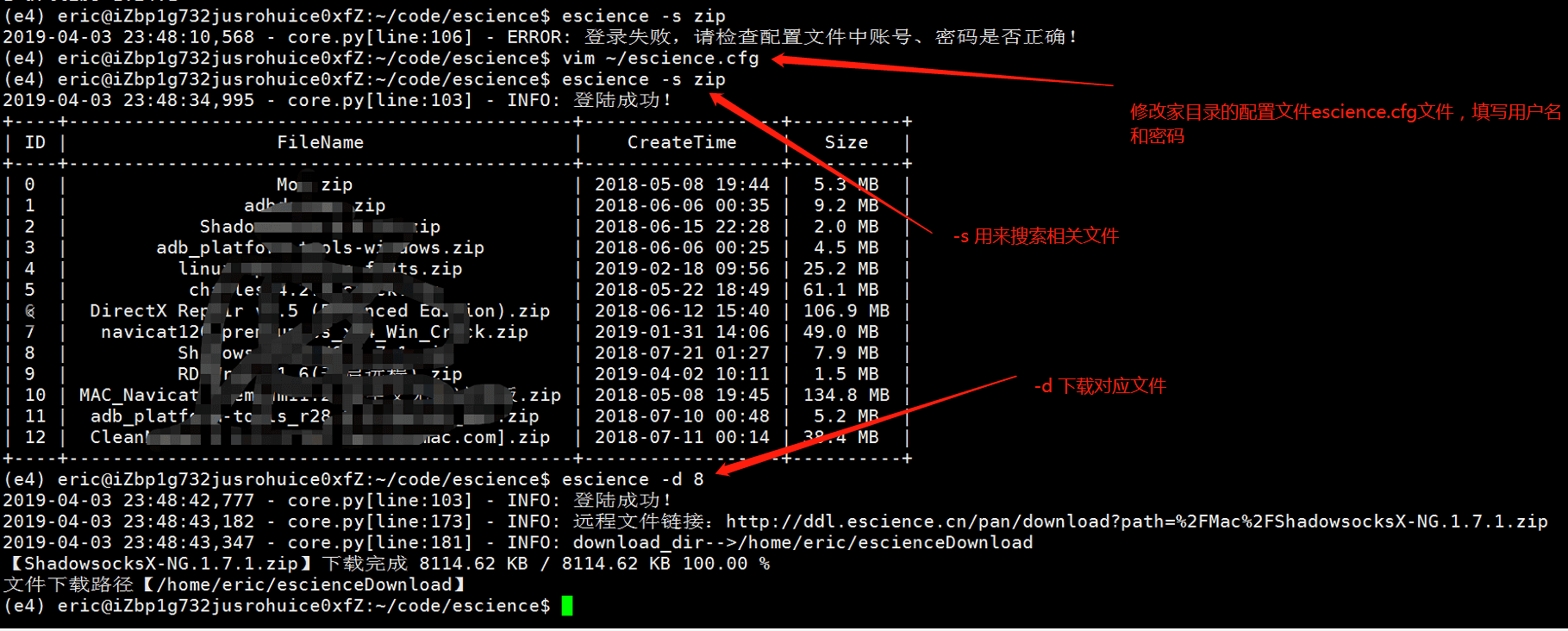Image resolution: width=1568 pixels, height=631 pixels.
Task: Click the size value '4.5 MB'
Action: click(846, 247)
